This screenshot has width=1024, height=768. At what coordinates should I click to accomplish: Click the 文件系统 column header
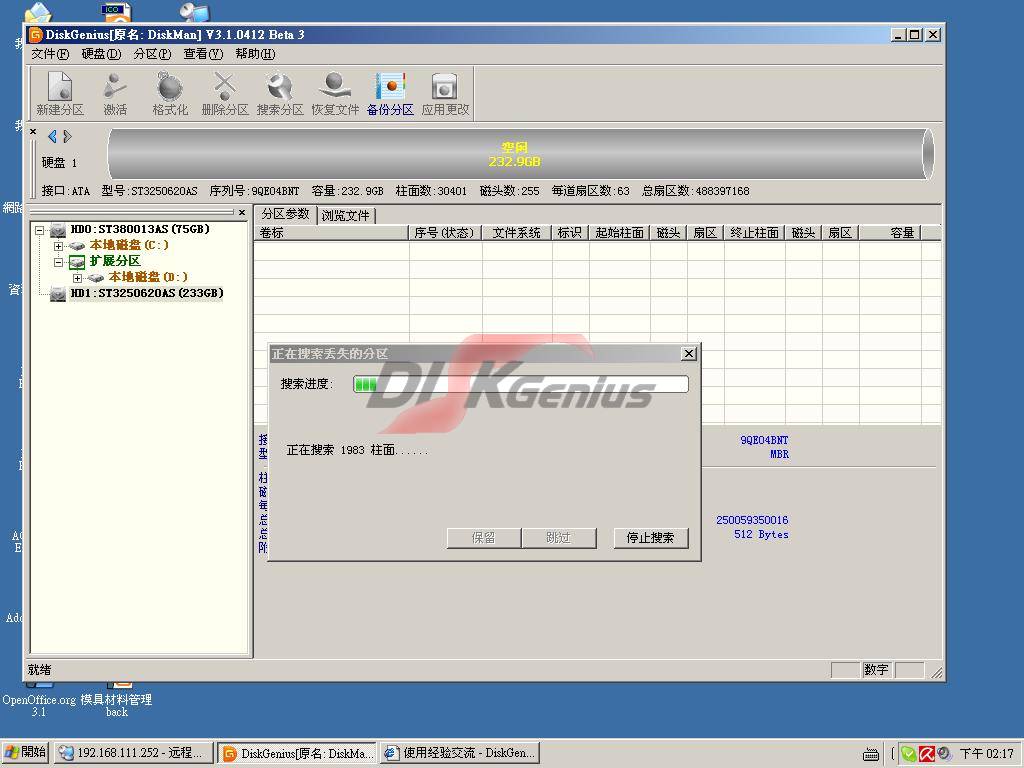tap(517, 232)
